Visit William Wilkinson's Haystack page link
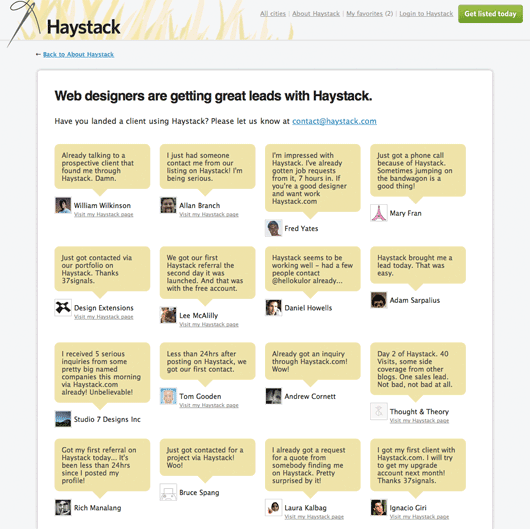530x529 pixels. pos(103,214)
